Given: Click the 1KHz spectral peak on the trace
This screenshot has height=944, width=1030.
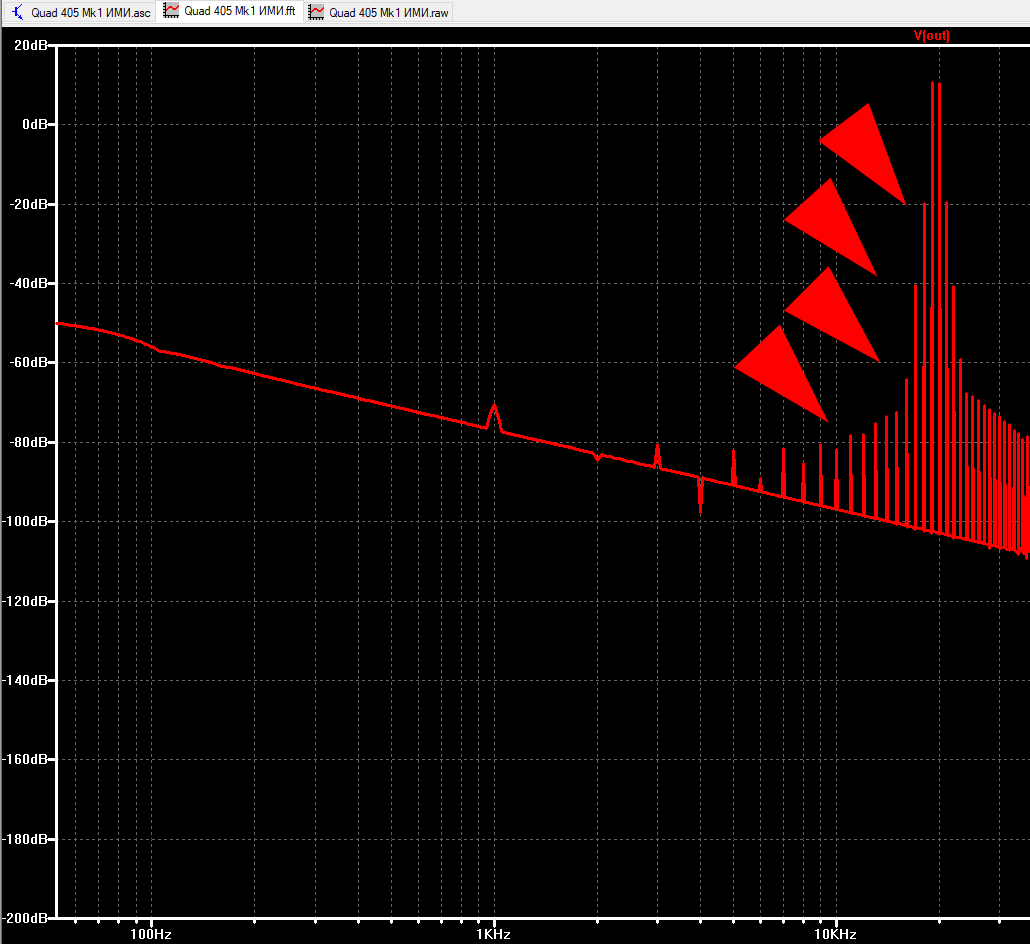Looking at the screenshot, I should click(494, 416).
